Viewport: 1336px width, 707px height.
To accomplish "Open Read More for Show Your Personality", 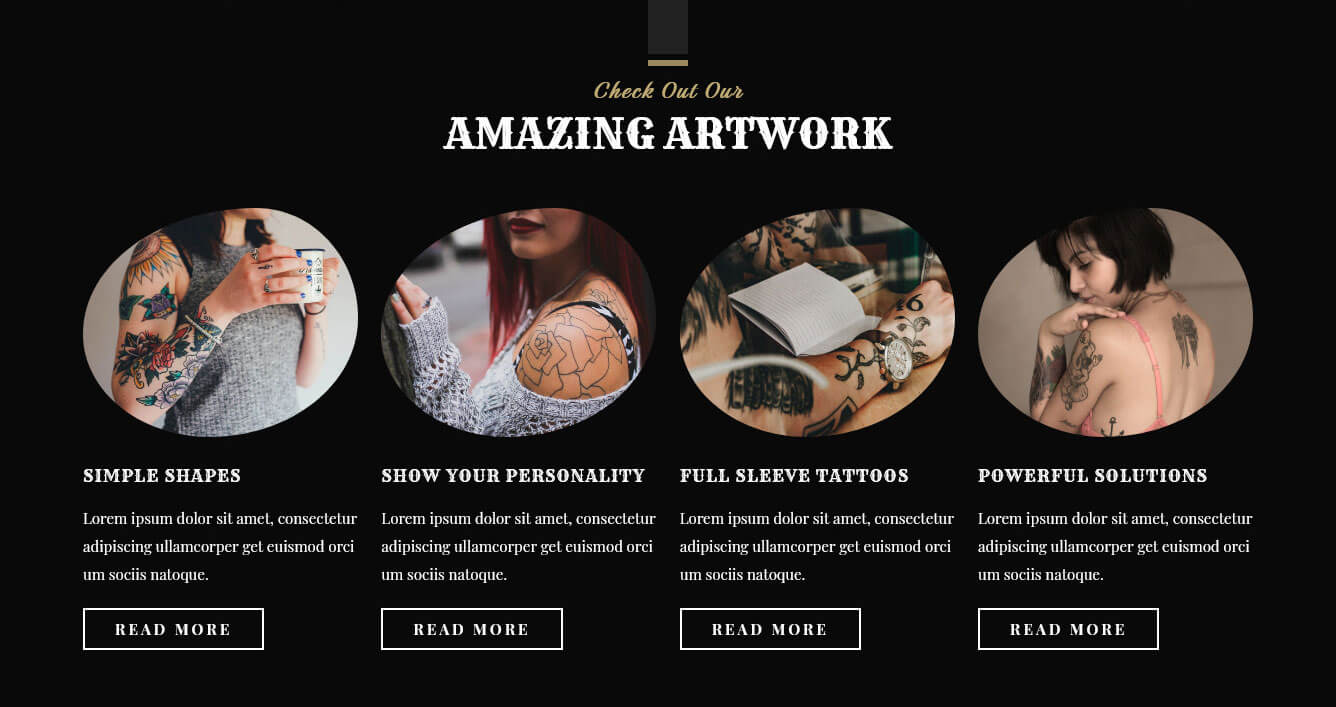I will tap(471, 629).
